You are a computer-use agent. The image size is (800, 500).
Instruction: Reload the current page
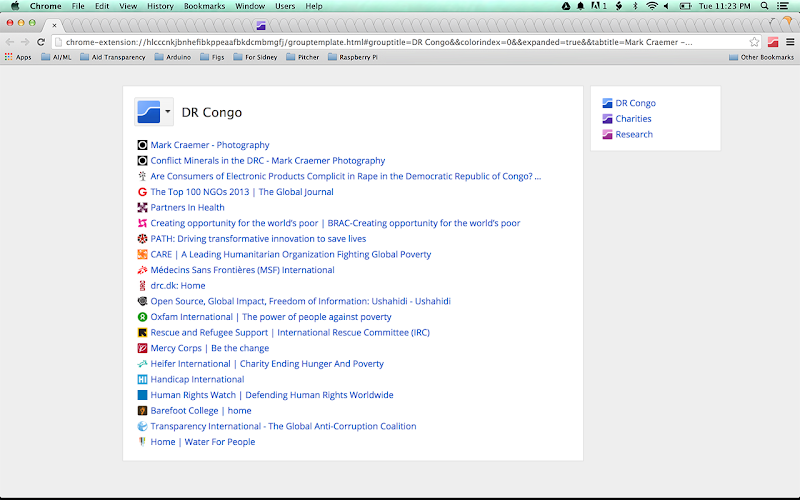coord(41,42)
